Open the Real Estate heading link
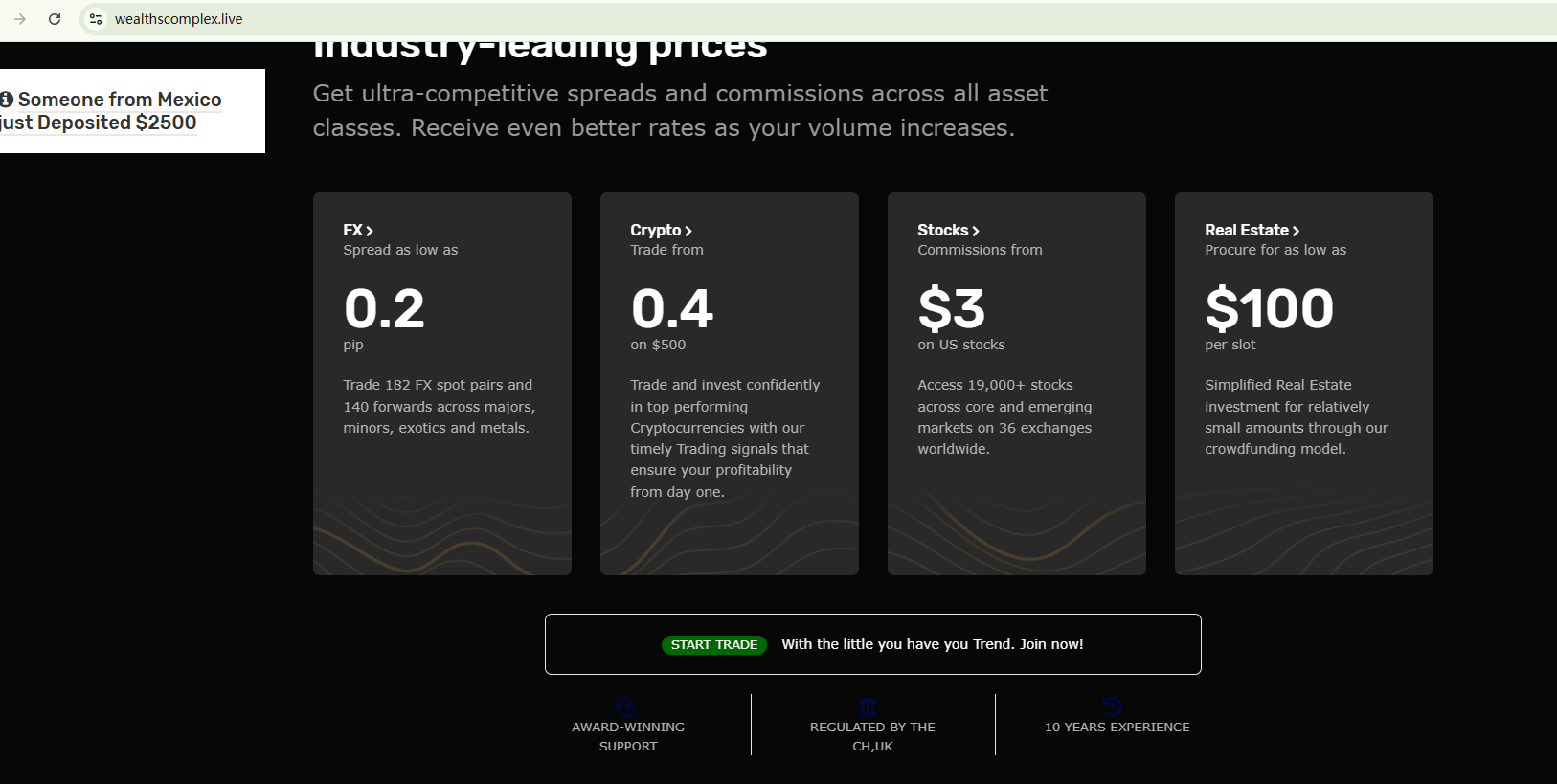The width and height of the screenshot is (1557, 784). 1246,230
